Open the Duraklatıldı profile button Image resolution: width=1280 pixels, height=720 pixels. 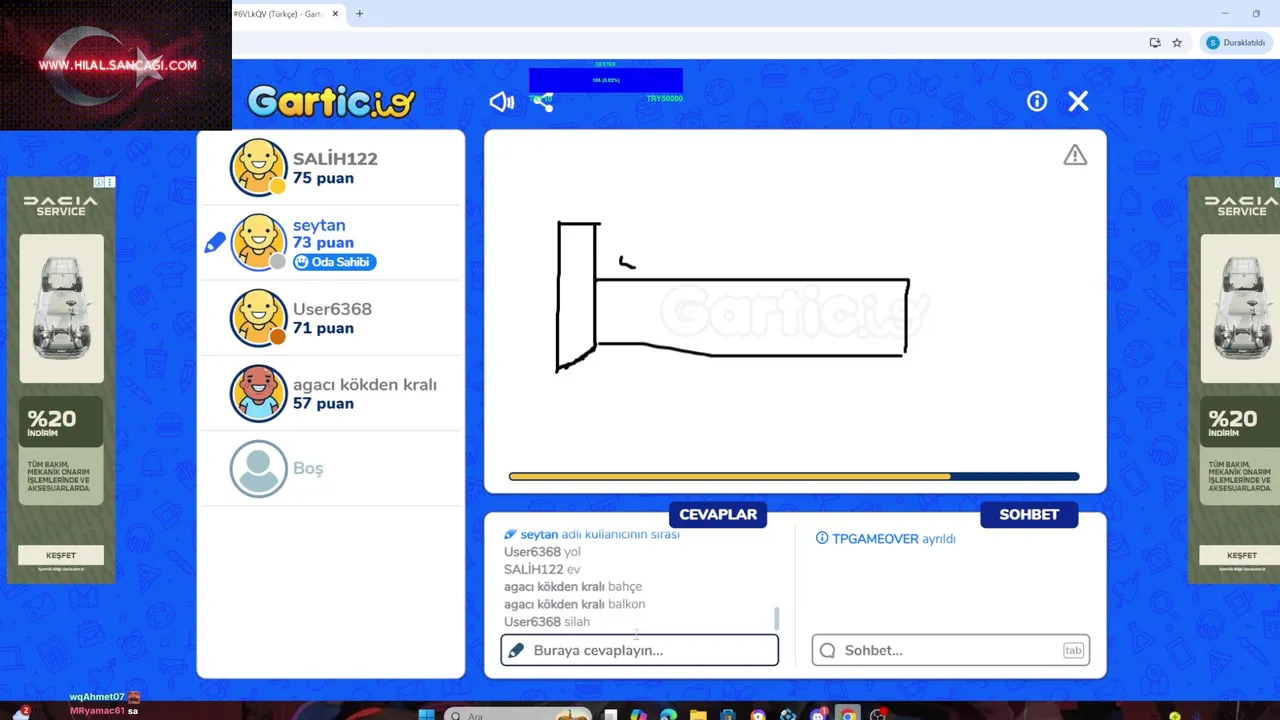[x=1236, y=43]
